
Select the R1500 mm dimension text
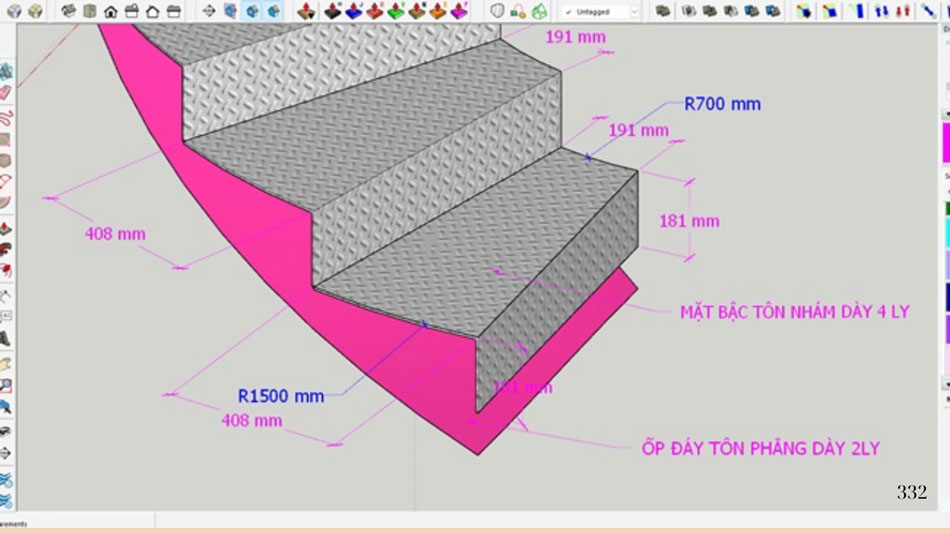[x=280, y=395]
